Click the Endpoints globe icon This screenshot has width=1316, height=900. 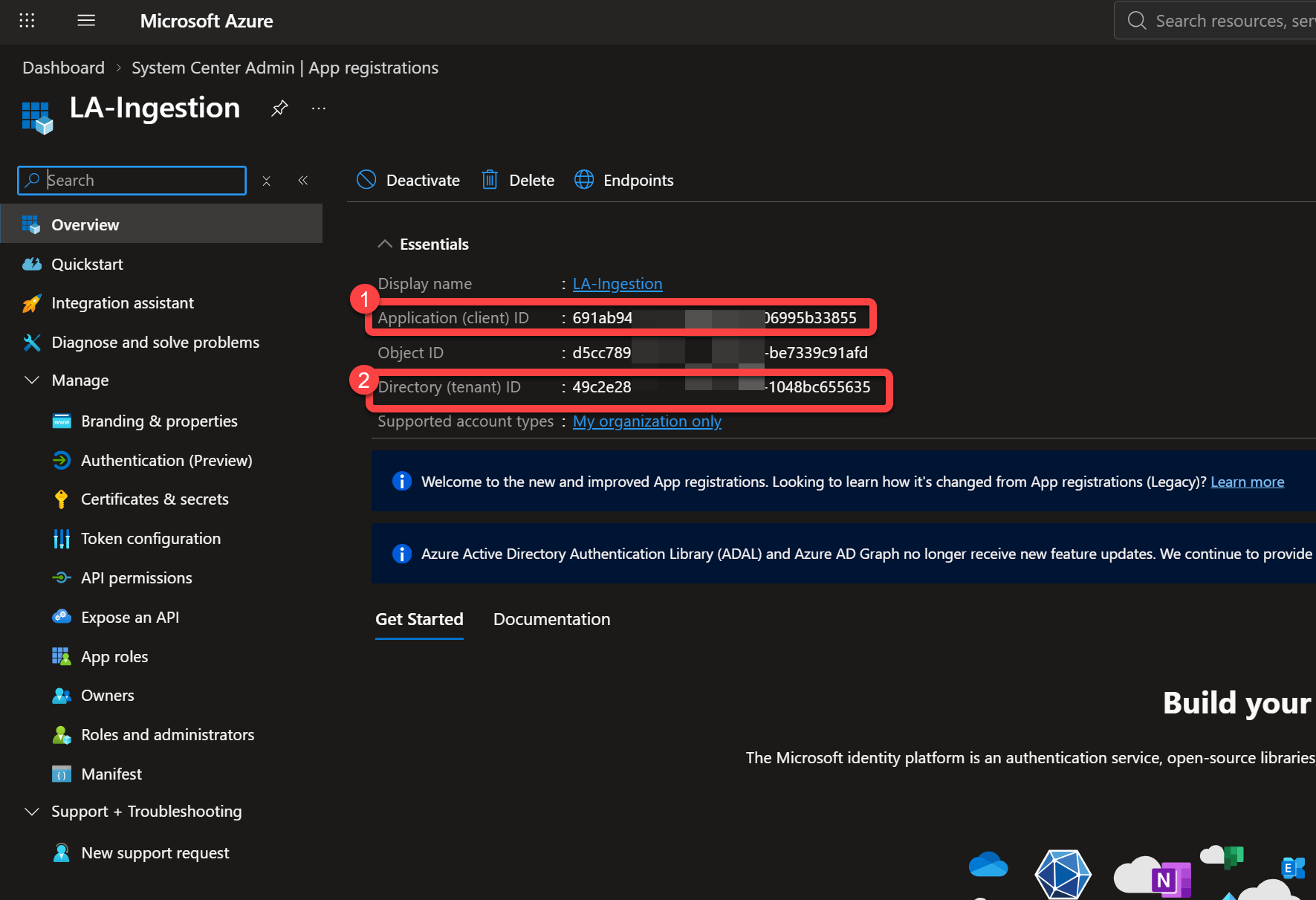pyautogui.click(x=584, y=179)
